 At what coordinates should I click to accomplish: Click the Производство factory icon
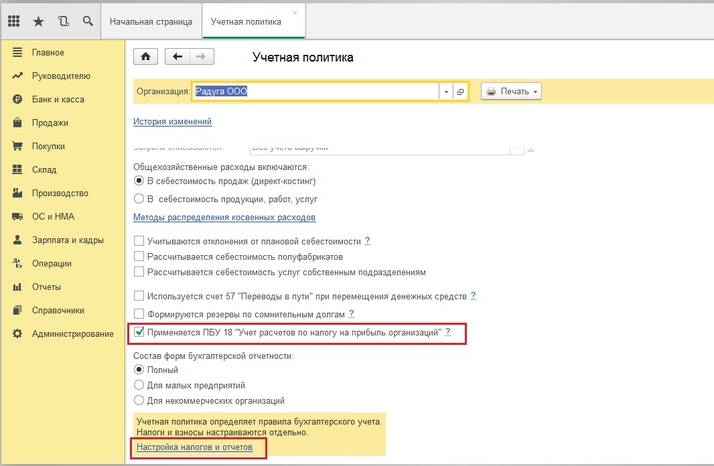point(17,193)
